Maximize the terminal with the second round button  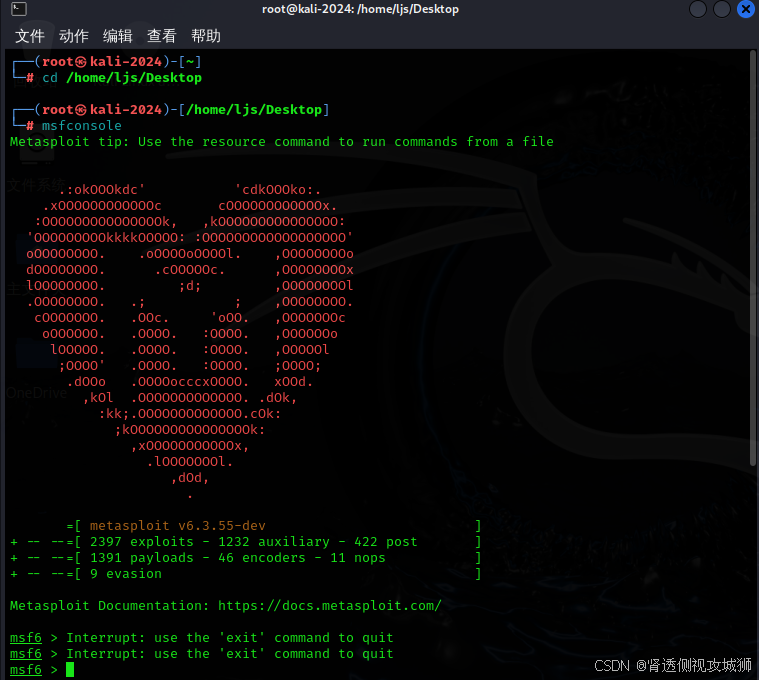point(721,9)
